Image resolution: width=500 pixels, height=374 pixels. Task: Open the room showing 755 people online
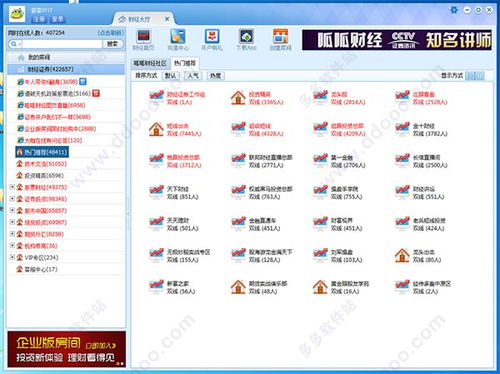pyautogui.click(x=338, y=193)
